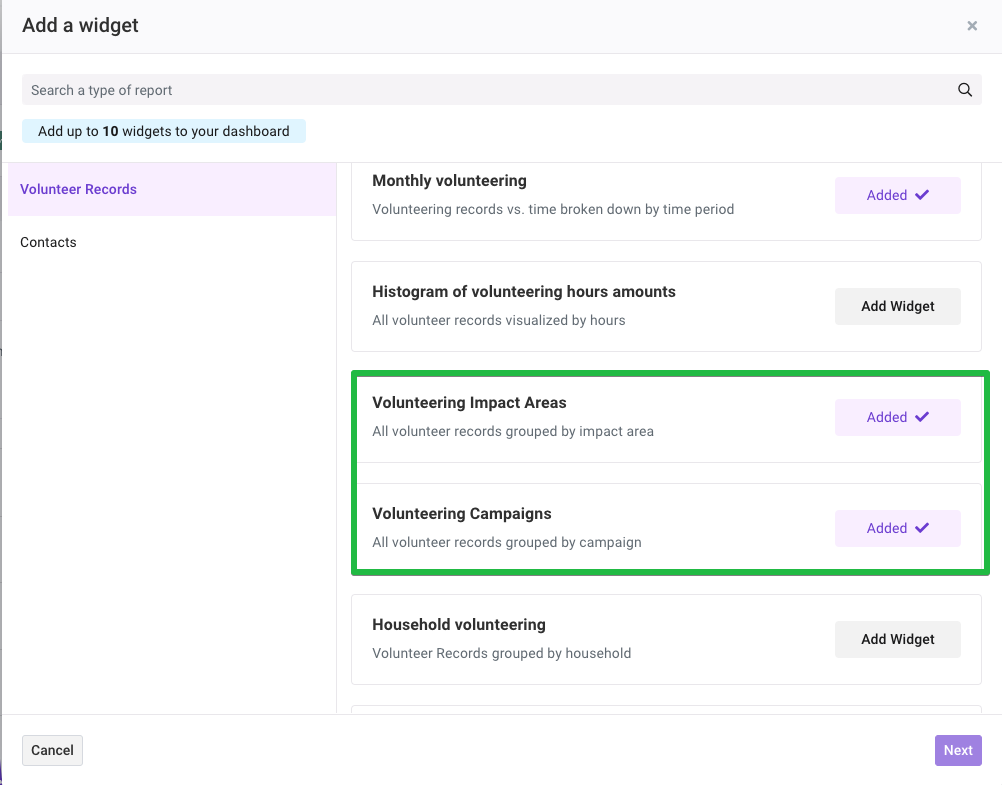Screen dimensions: 1002x785
Task: Add the Histogram of volunteering hours widget
Action: (897, 306)
